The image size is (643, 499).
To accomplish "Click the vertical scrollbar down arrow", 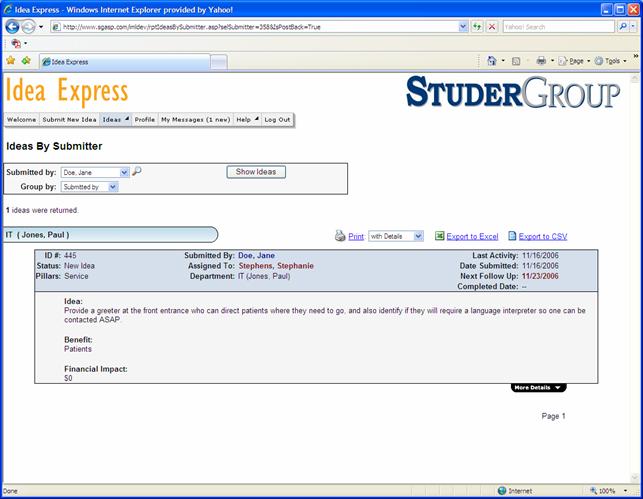I will pyautogui.click(x=635, y=478).
